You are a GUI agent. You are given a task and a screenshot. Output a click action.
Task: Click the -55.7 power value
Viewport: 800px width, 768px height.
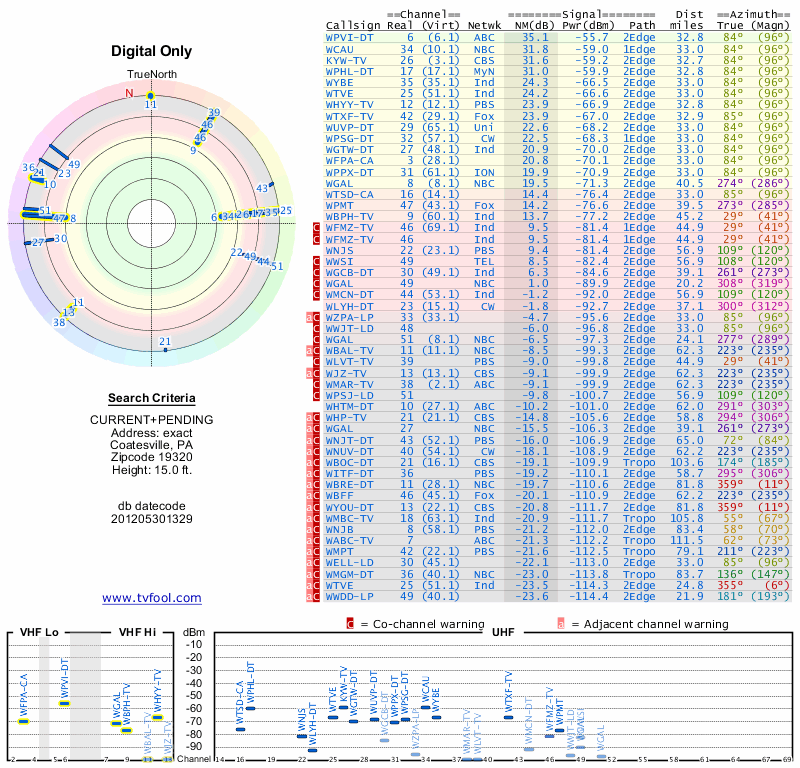[592, 38]
